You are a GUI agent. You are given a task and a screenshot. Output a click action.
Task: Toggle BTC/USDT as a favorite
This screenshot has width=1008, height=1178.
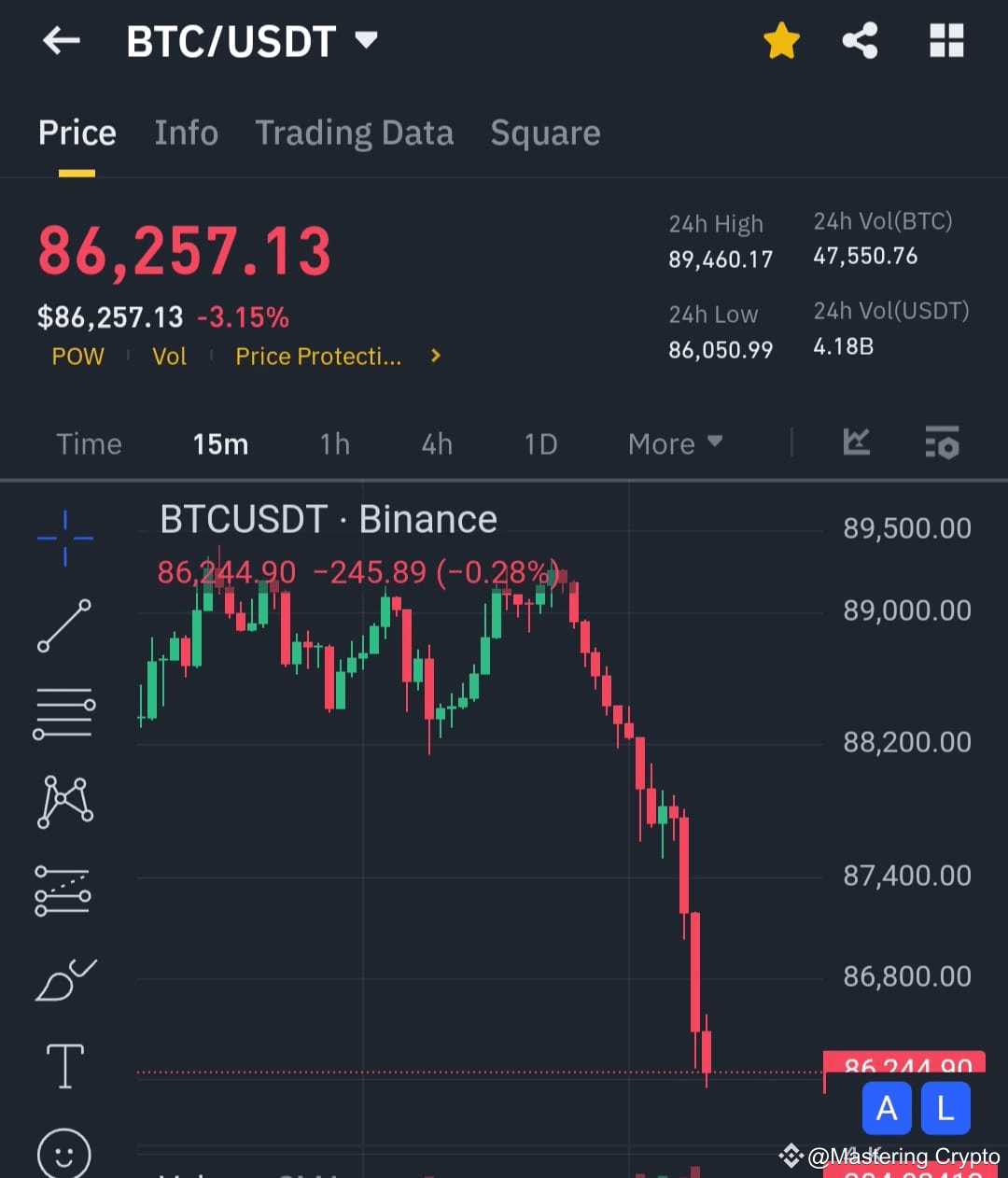point(782,40)
